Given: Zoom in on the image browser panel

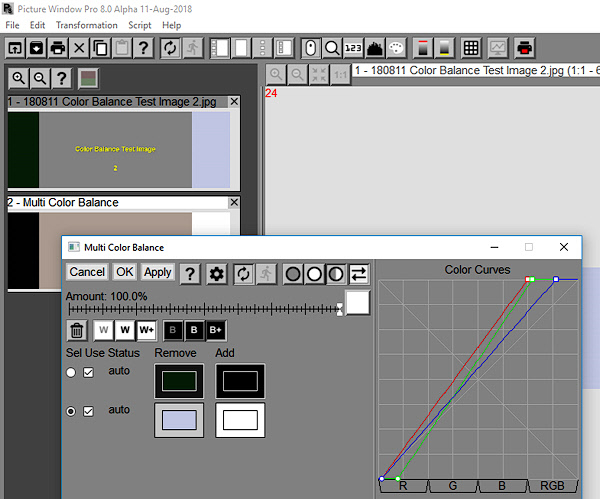Looking at the screenshot, I should 18,78.
